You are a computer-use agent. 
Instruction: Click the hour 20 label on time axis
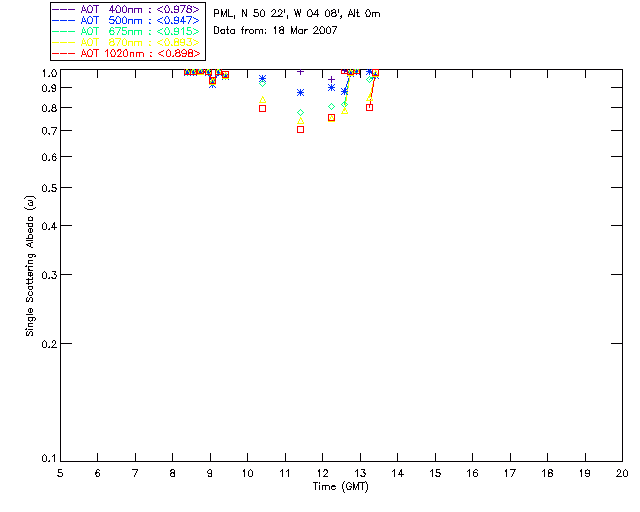coord(622,473)
